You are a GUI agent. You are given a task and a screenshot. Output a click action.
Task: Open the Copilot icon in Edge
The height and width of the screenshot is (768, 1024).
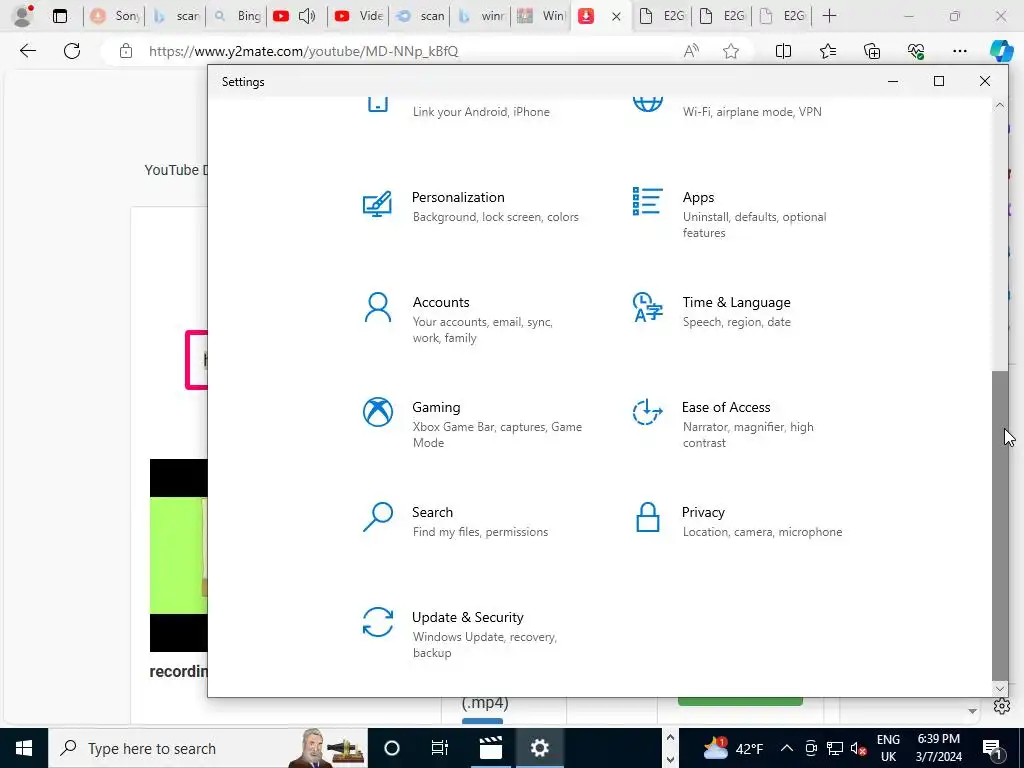click(x=1001, y=51)
